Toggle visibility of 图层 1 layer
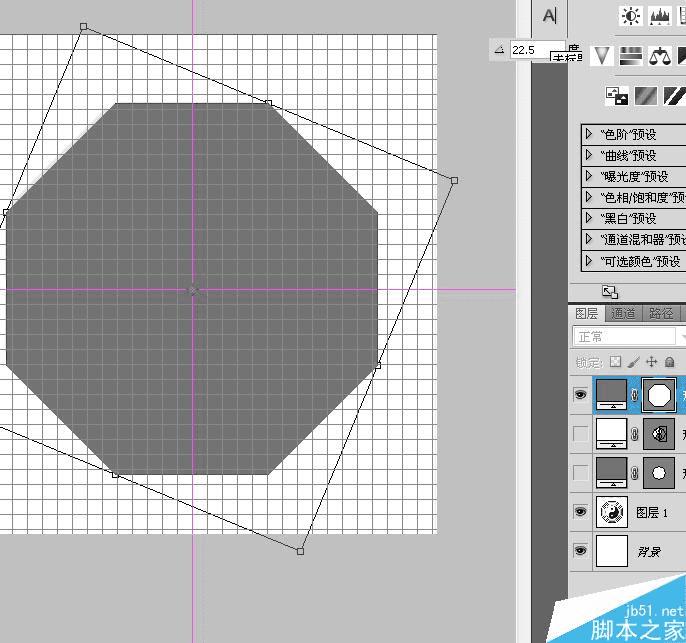The width and height of the screenshot is (686, 643). tap(580, 512)
